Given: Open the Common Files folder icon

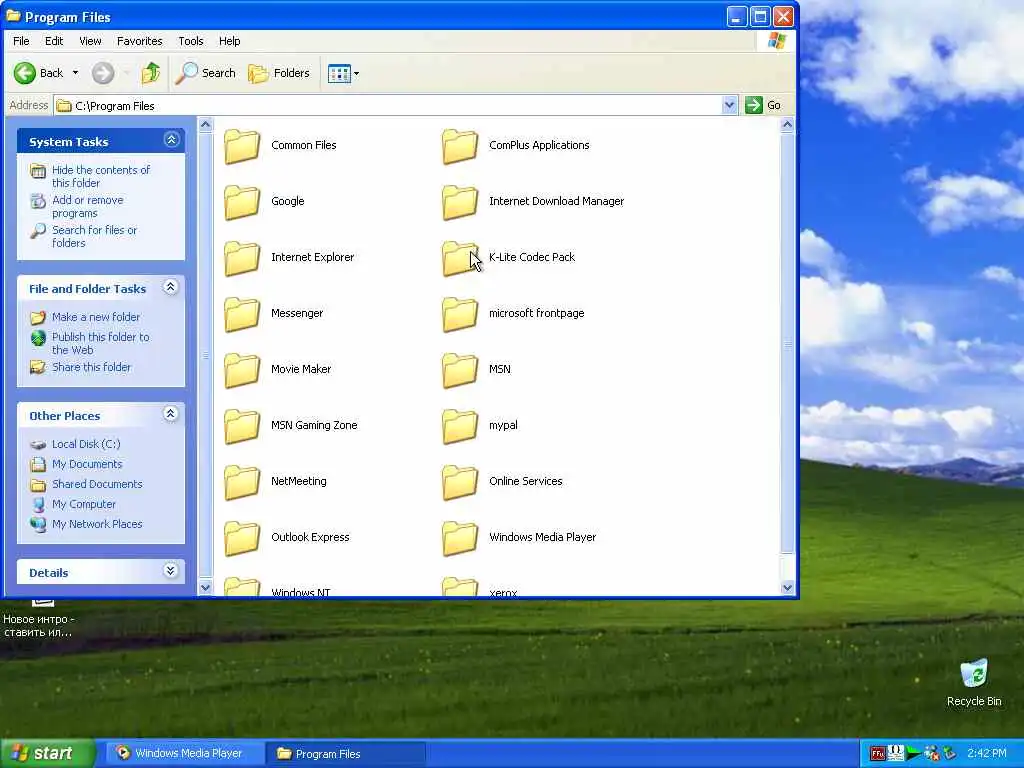Looking at the screenshot, I should (242, 146).
